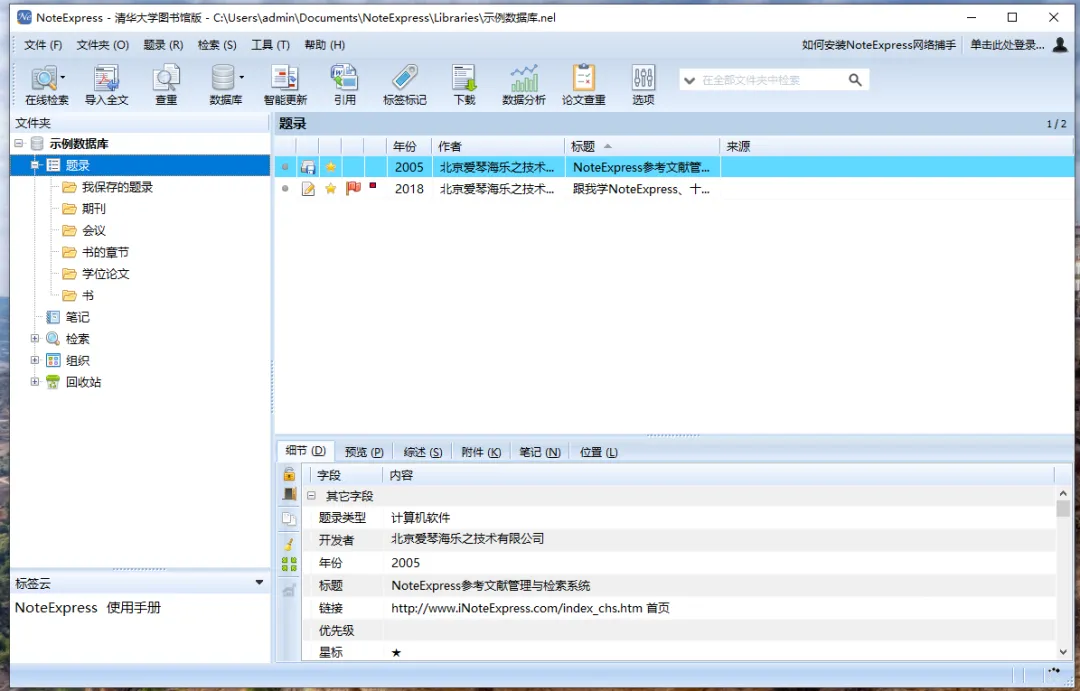The height and width of the screenshot is (691, 1080).
Task: Switch to the 笔记 (N) tab
Action: [540, 452]
